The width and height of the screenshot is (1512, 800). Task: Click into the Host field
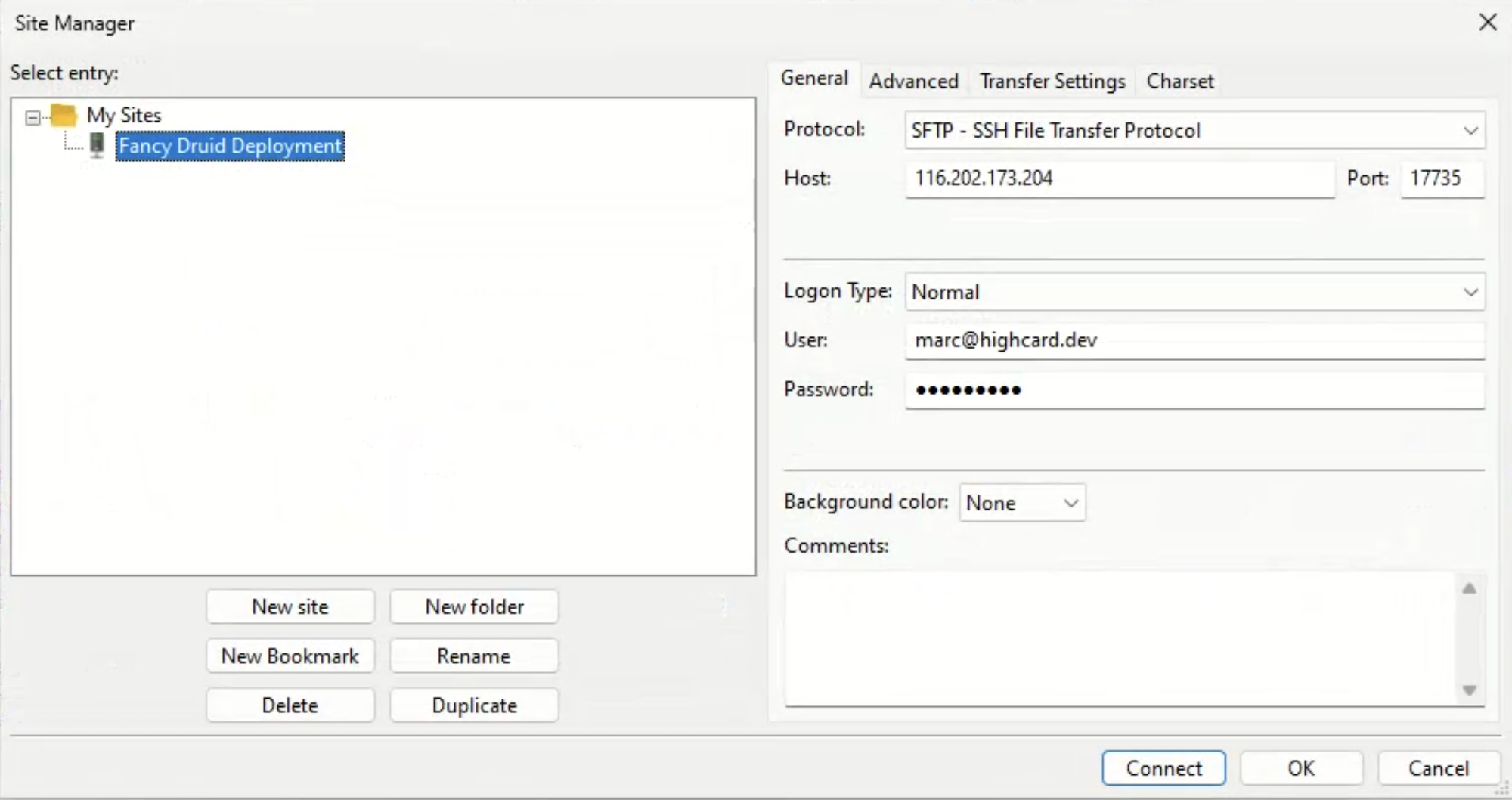[1119, 178]
